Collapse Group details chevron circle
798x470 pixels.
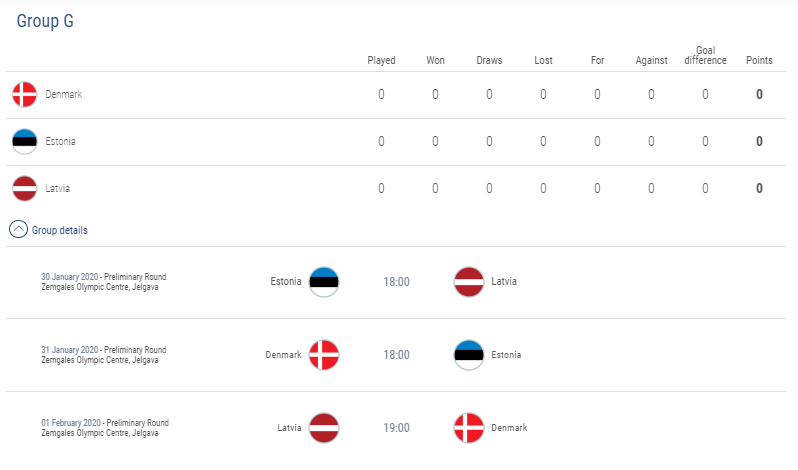click(x=18, y=229)
